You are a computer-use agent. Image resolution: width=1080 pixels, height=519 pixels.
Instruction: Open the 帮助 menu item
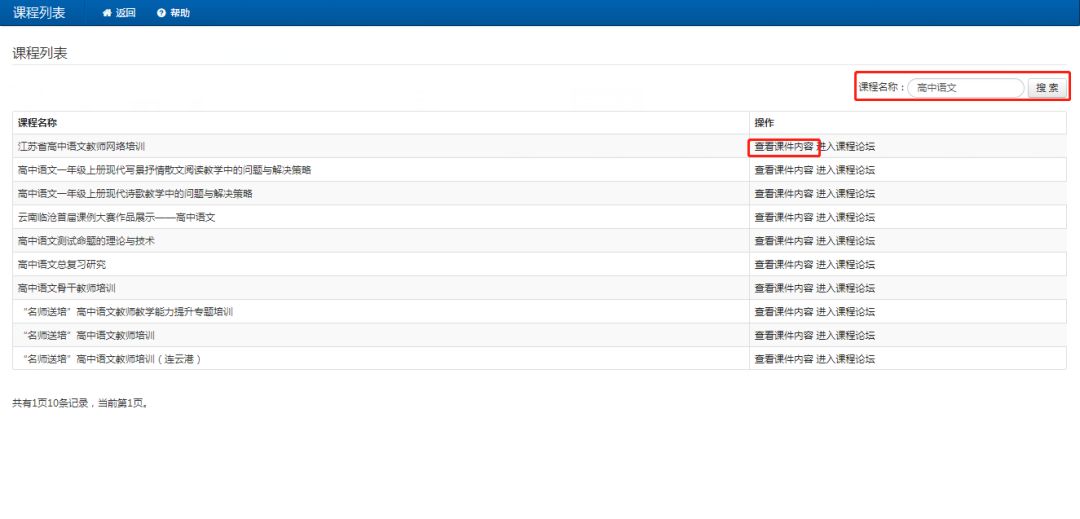(179, 13)
